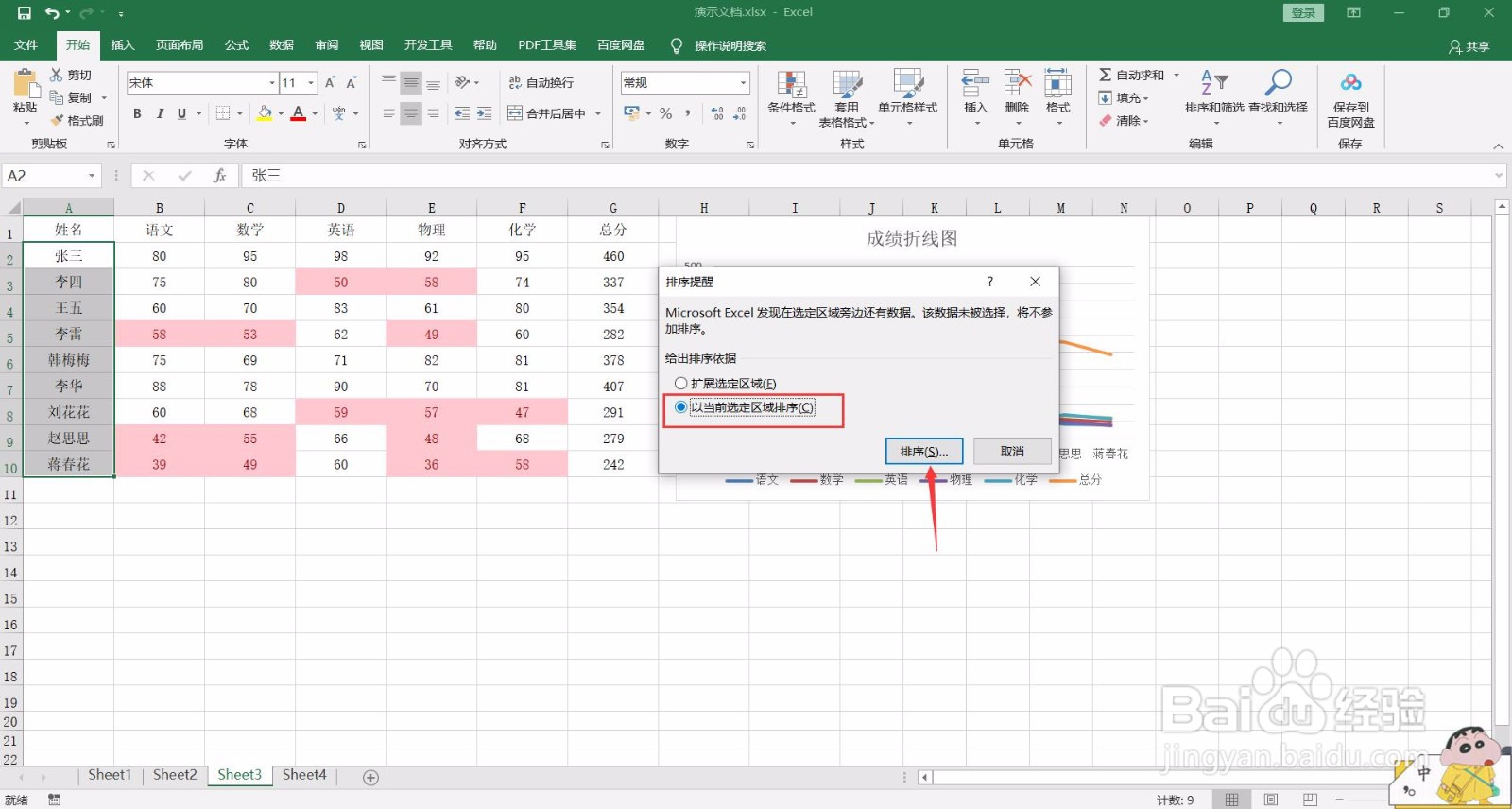The image size is (1512, 809).
Task: Switch to Page Layout view in status bar
Action: (1271, 800)
